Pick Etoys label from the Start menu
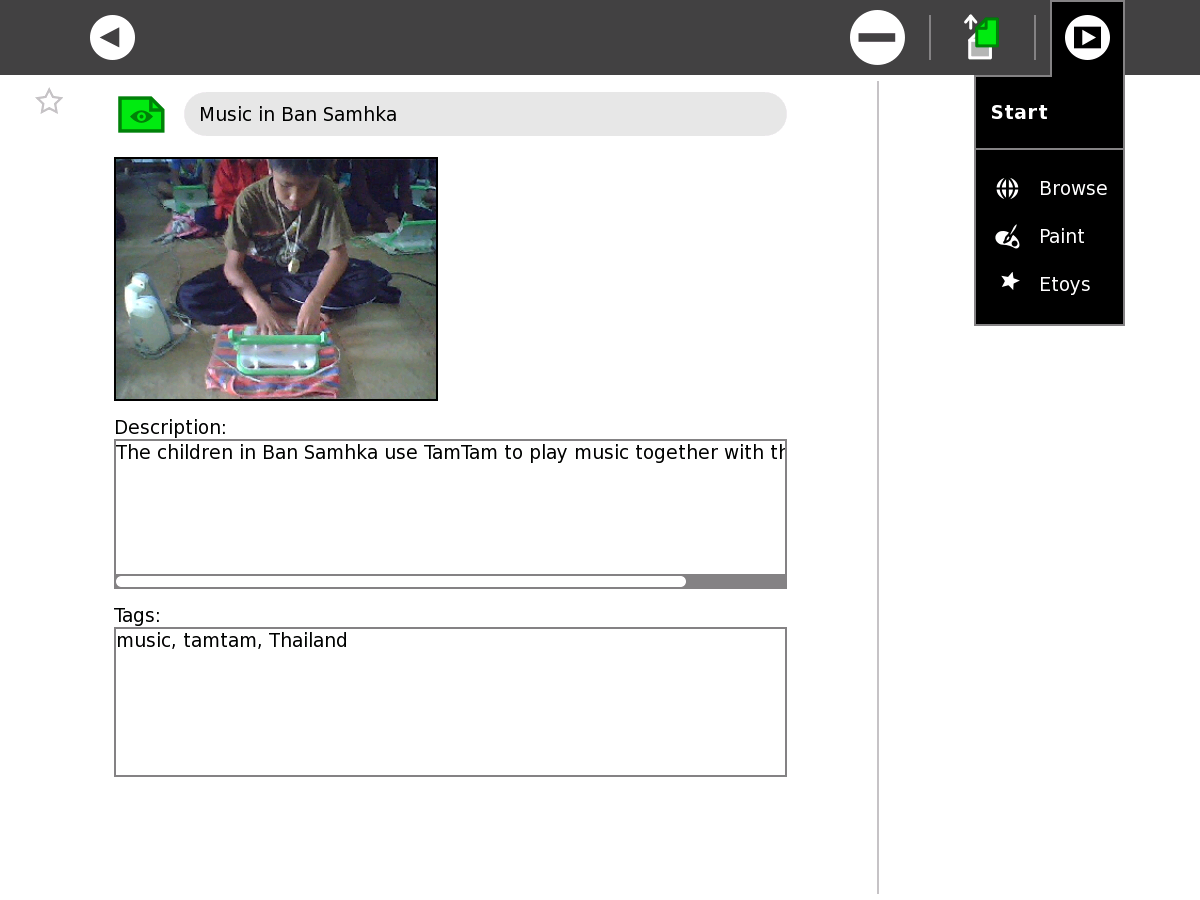The height and width of the screenshot is (900, 1200). (1064, 285)
